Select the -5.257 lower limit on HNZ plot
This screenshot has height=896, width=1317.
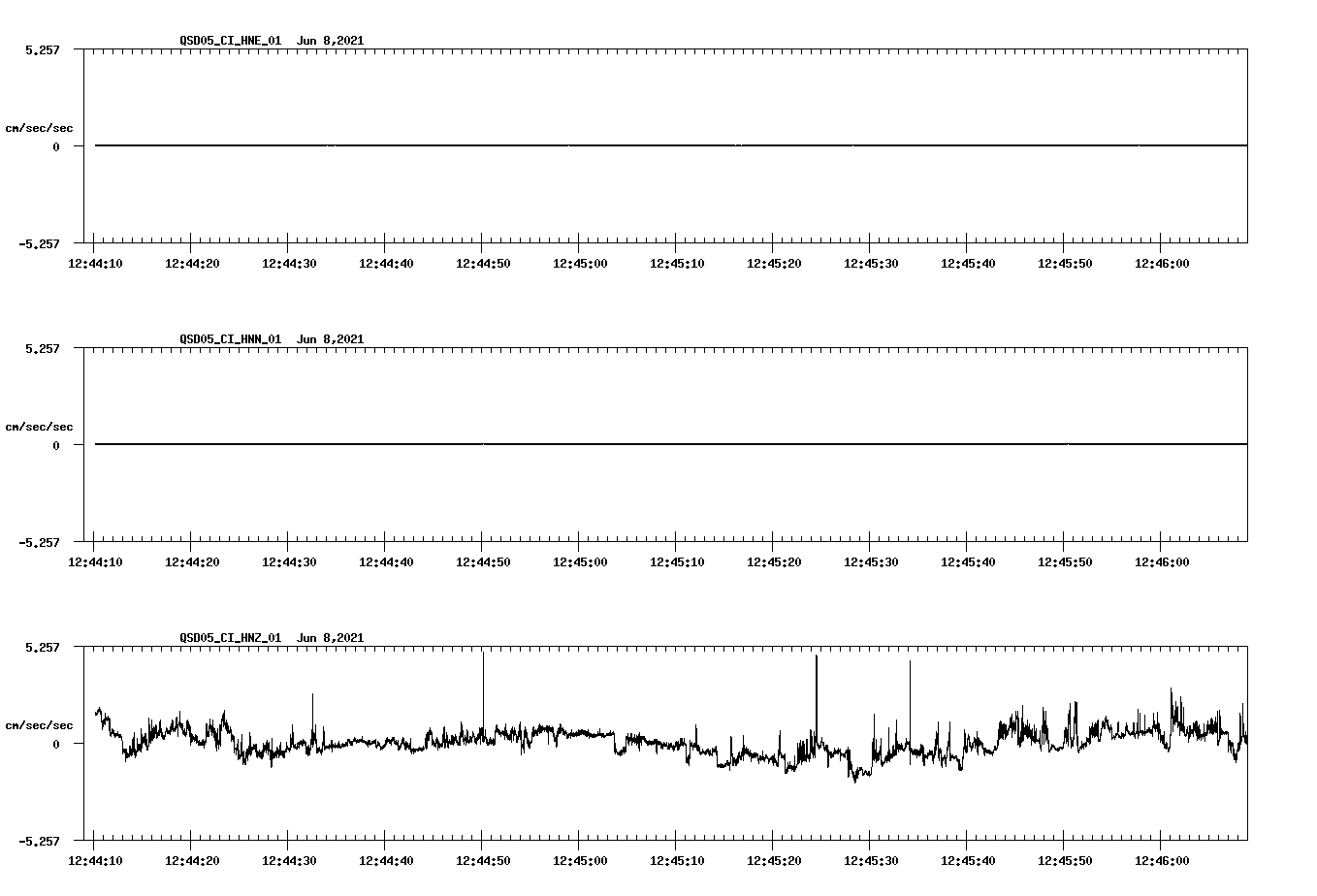click(x=39, y=841)
